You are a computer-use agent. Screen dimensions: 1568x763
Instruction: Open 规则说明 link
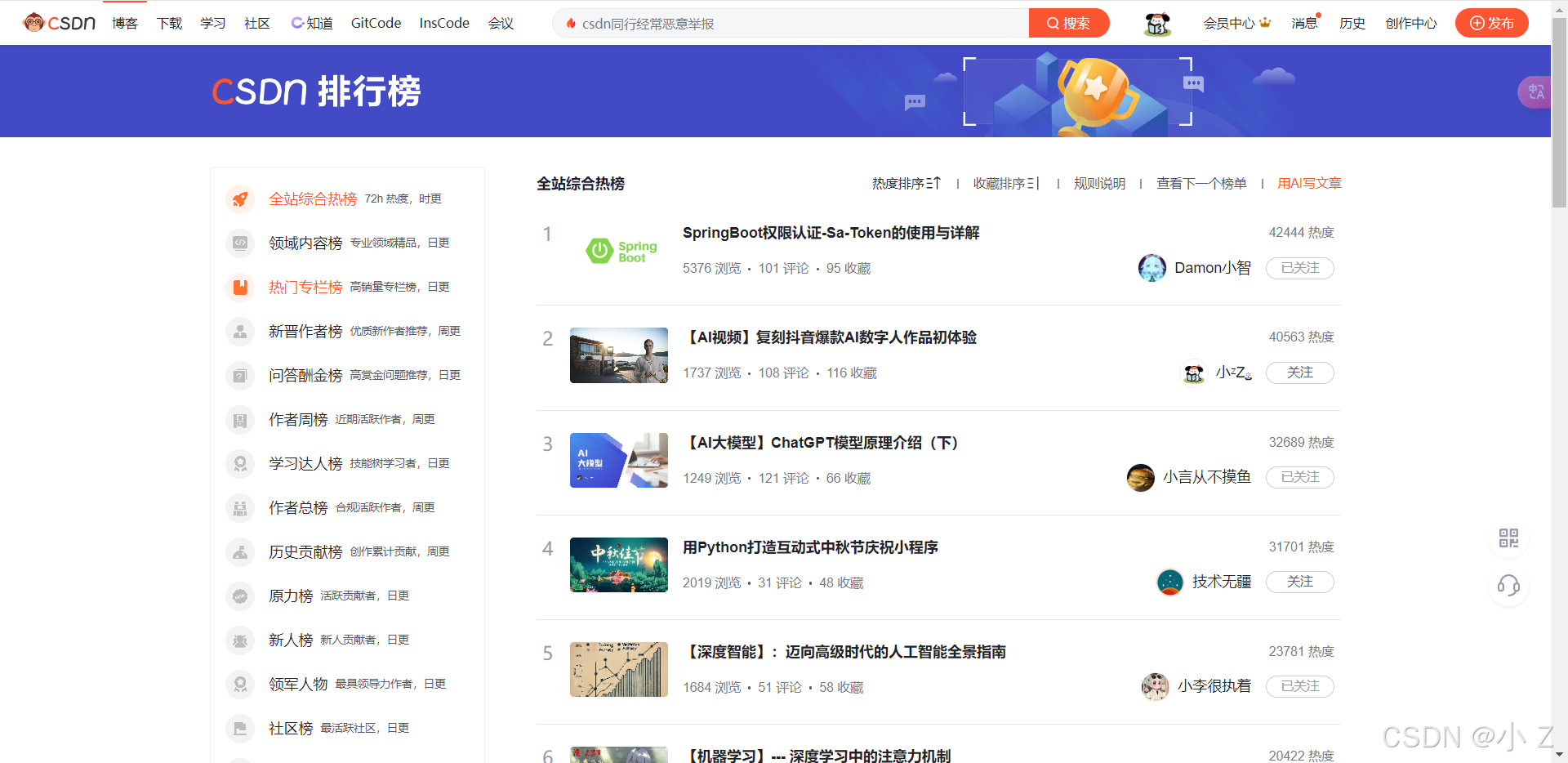point(1099,184)
